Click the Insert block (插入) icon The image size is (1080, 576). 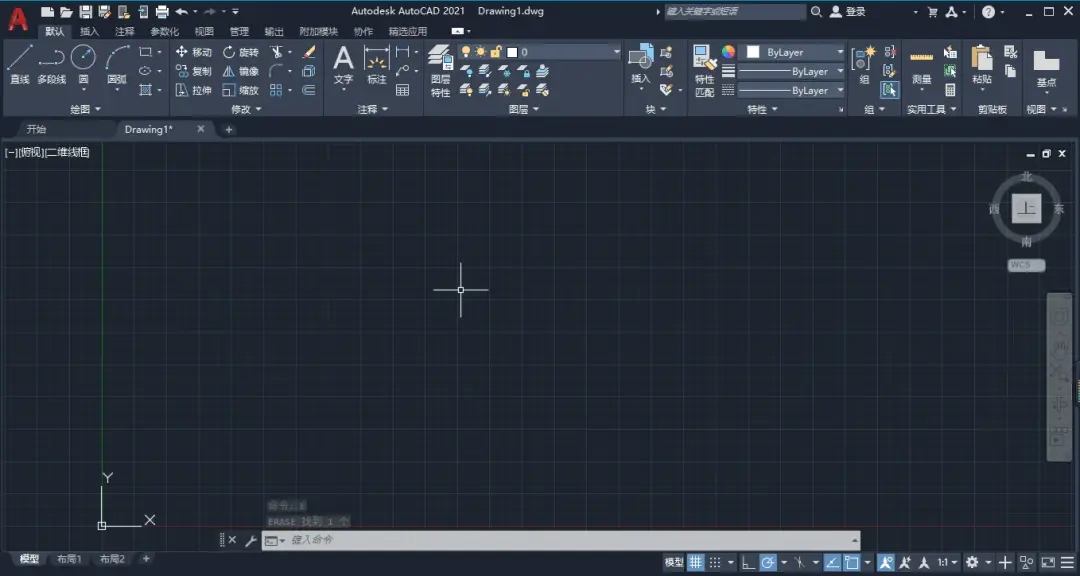641,65
